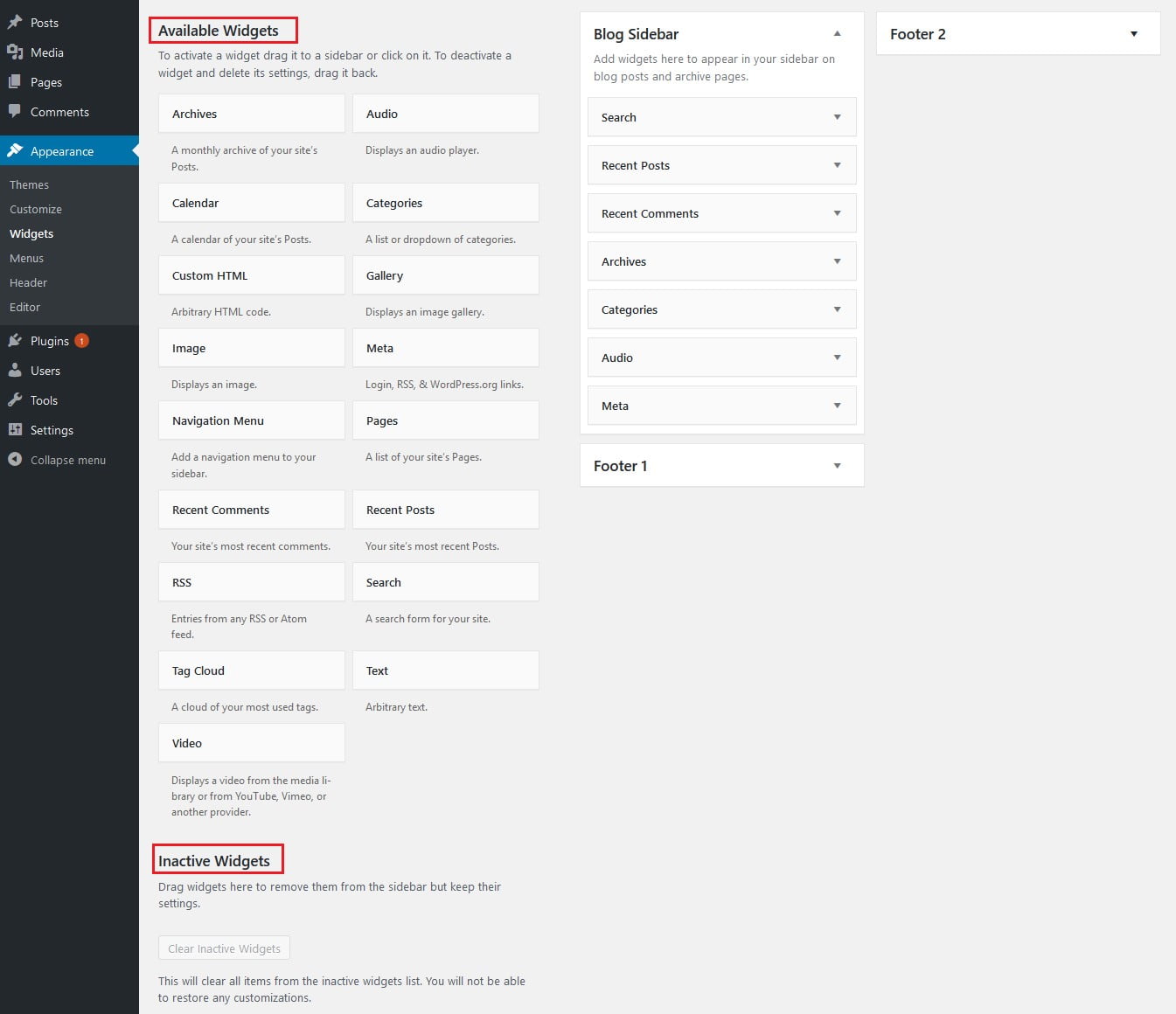
Task: Select the Categories available widget
Action: click(x=446, y=203)
